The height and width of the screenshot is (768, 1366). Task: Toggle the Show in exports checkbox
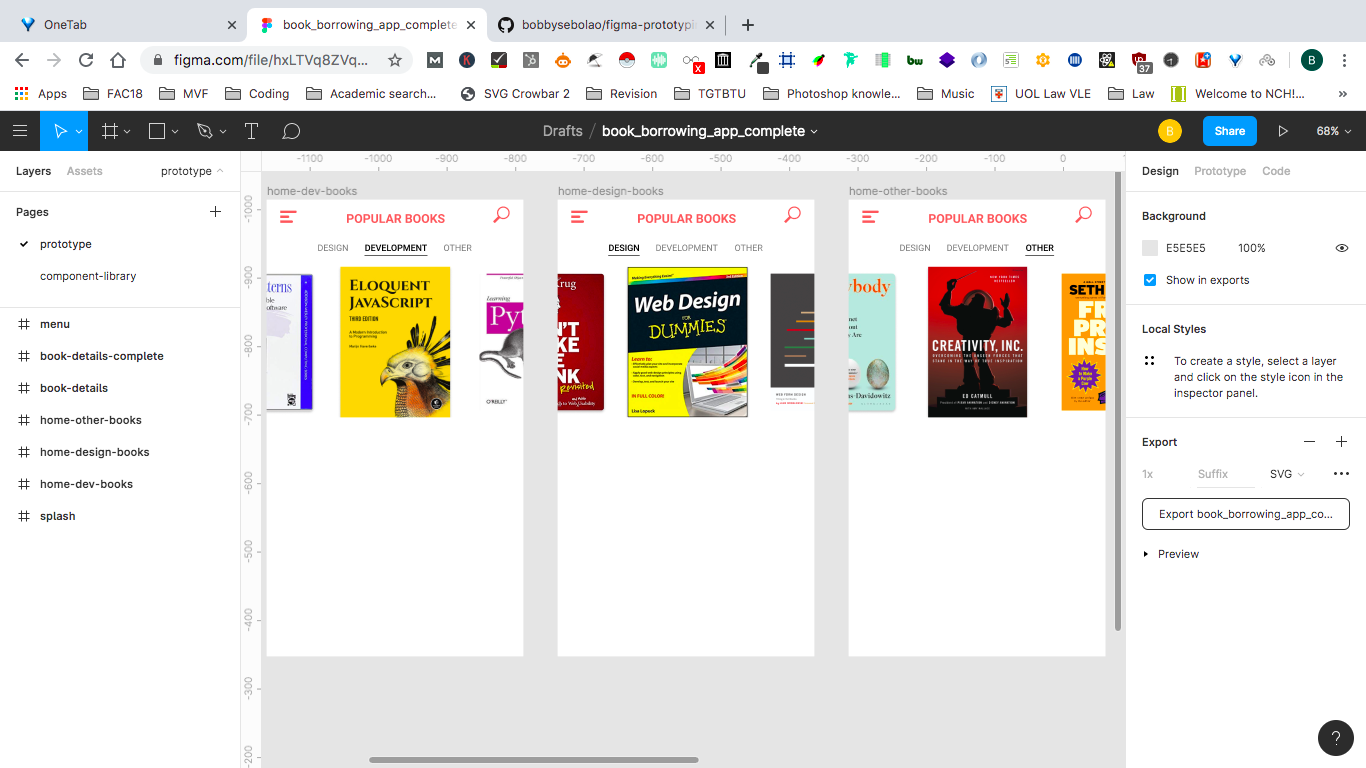(1150, 280)
